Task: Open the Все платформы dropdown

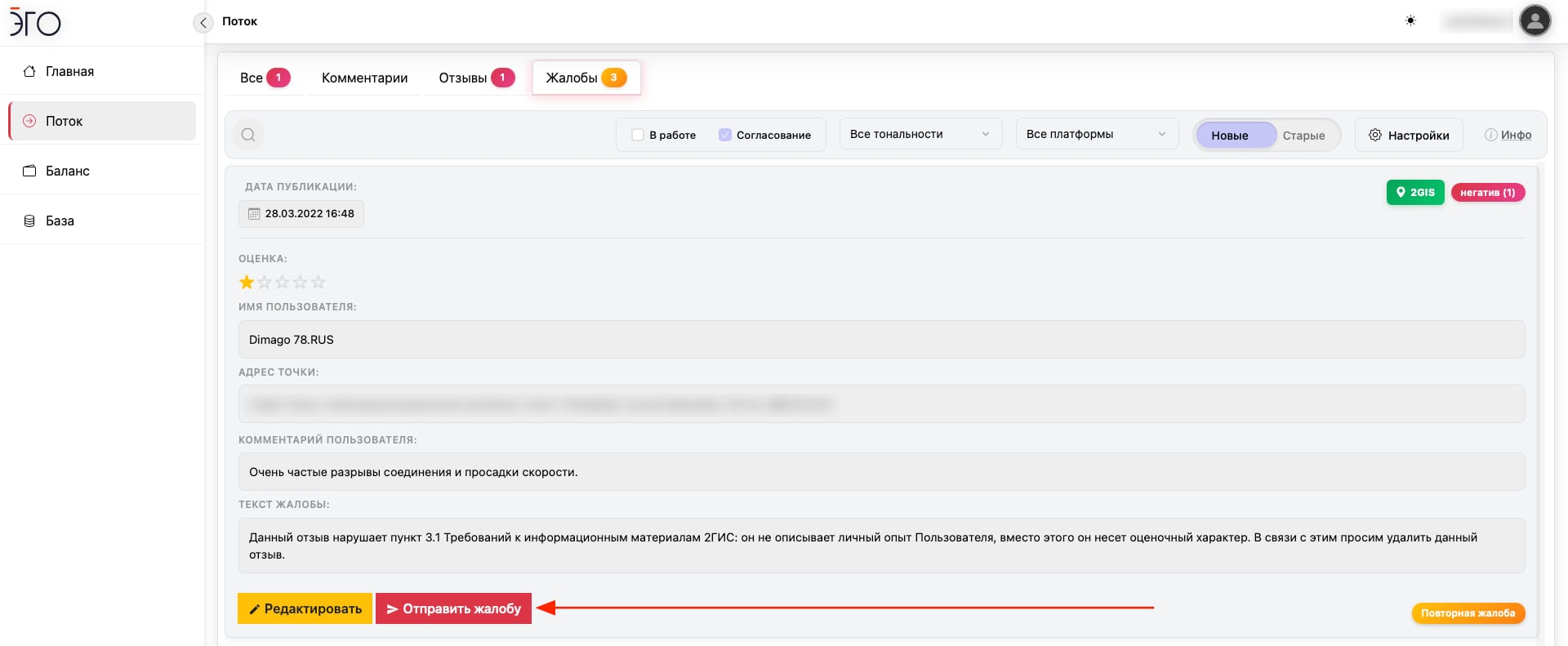Action: click(x=1096, y=134)
